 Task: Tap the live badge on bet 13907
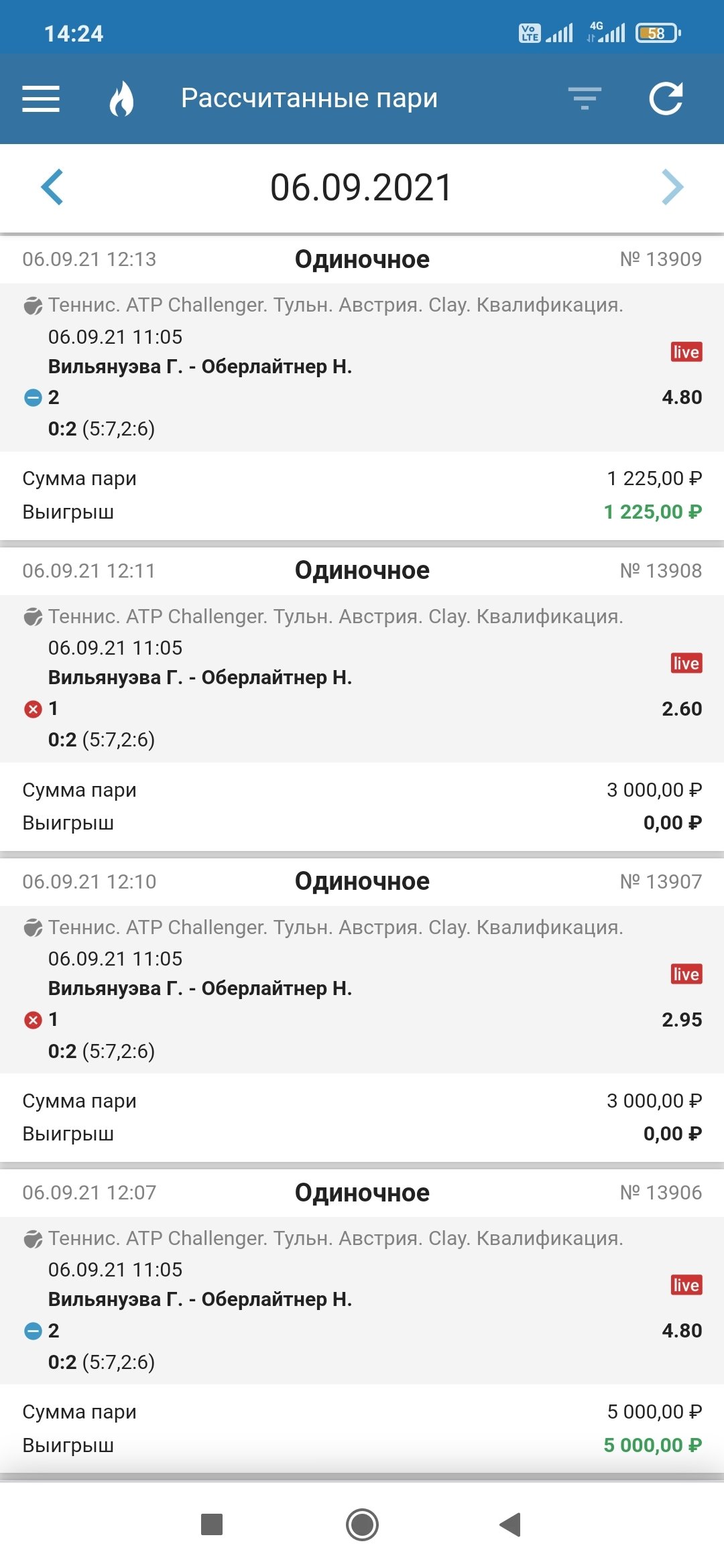[686, 974]
